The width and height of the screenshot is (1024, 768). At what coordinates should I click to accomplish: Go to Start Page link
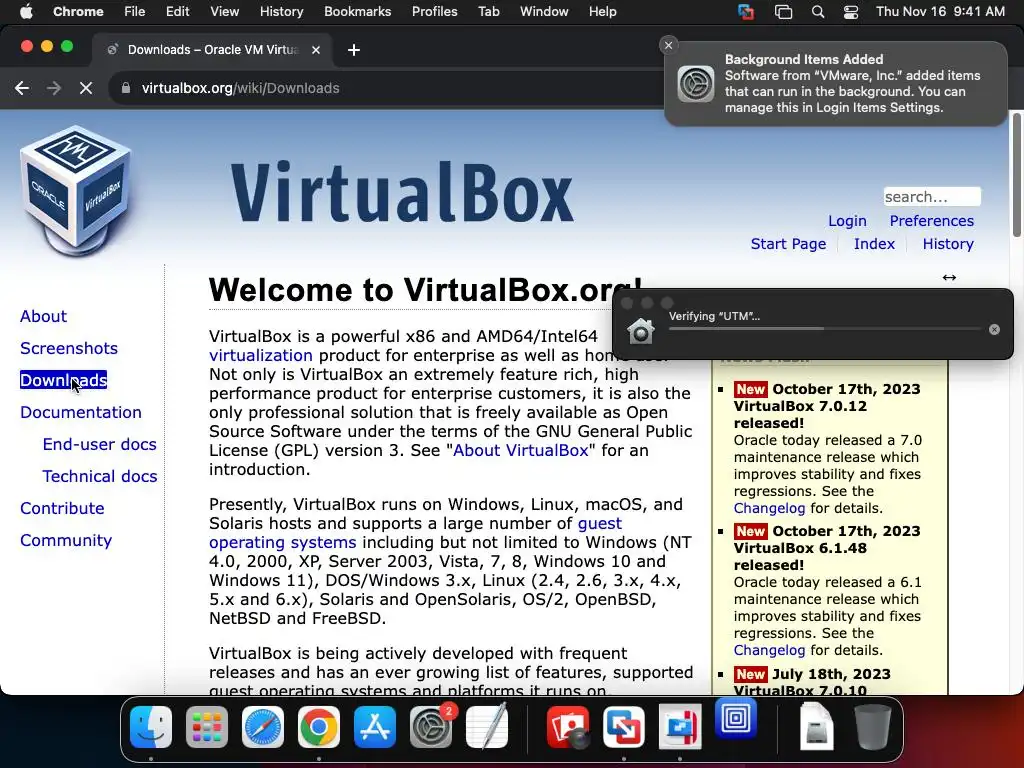coord(788,244)
